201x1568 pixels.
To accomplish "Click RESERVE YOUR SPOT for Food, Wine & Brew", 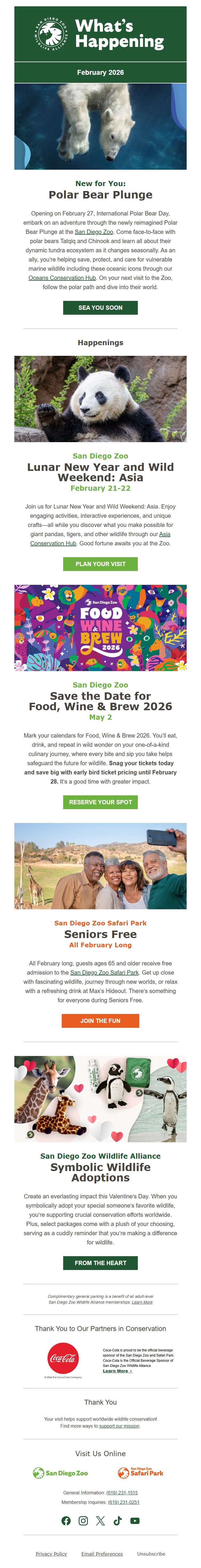I will (x=100, y=802).
